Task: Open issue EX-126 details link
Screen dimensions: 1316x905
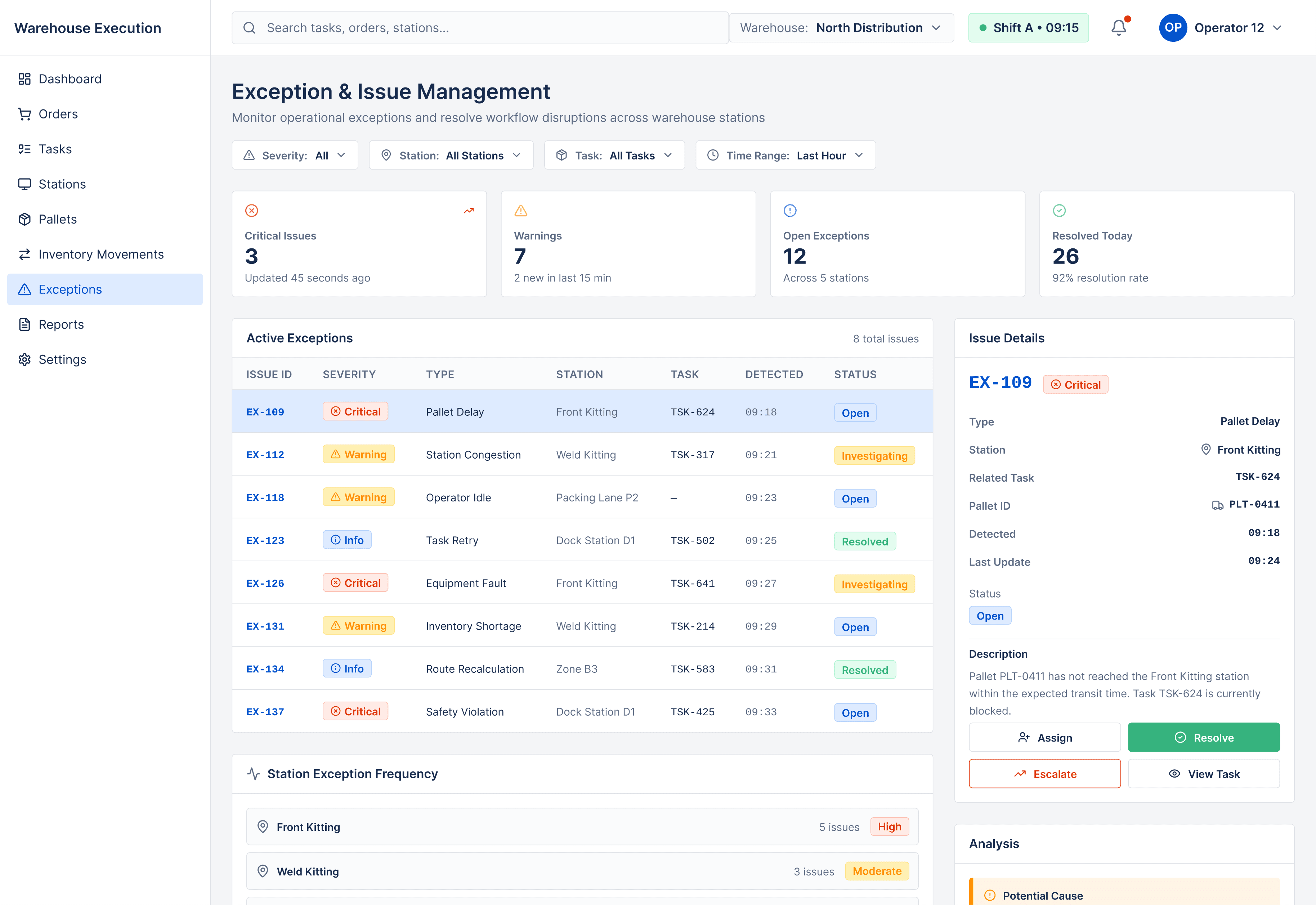Action: tap(265, 583)
